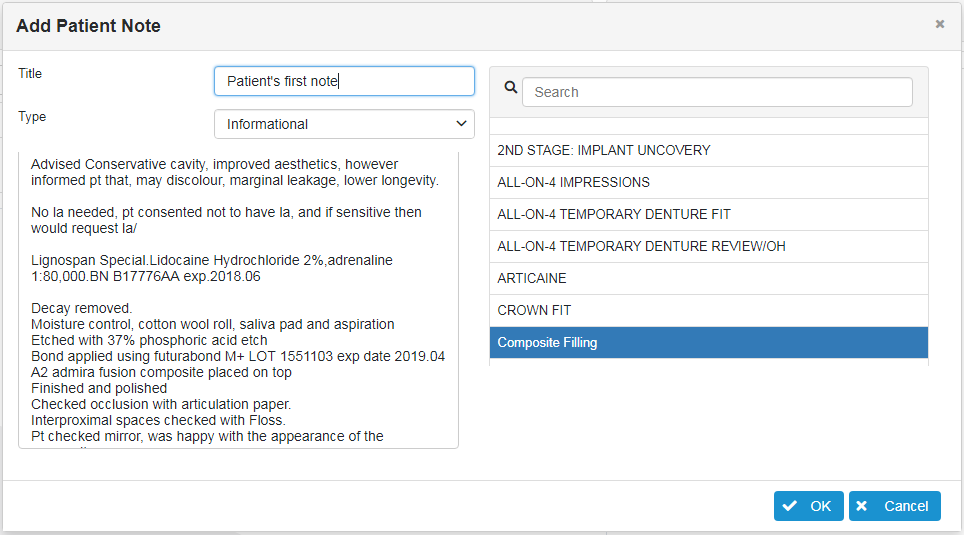
Task: Click the Title input field
Action: coord(344,81)
